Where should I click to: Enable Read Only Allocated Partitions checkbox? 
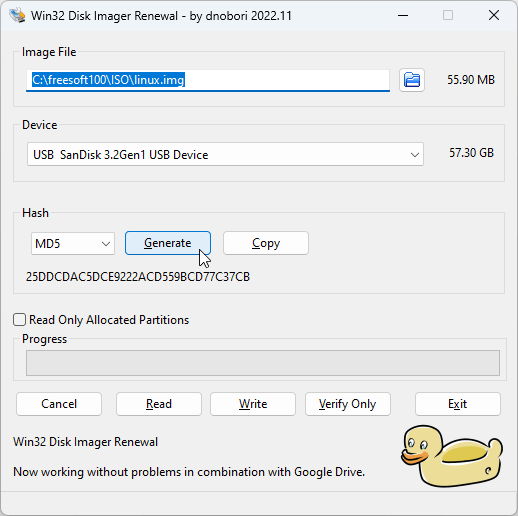point(19,319)
